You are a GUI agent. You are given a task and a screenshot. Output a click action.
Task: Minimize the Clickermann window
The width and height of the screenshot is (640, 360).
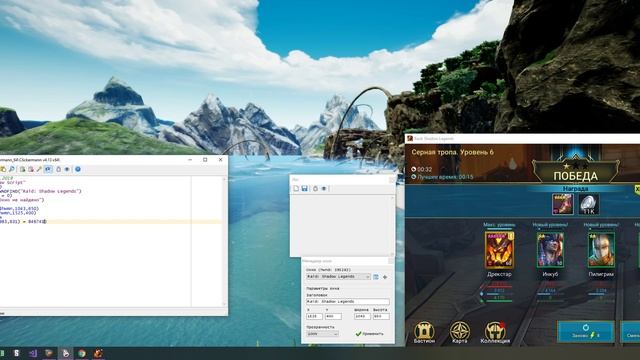[190, 160]
